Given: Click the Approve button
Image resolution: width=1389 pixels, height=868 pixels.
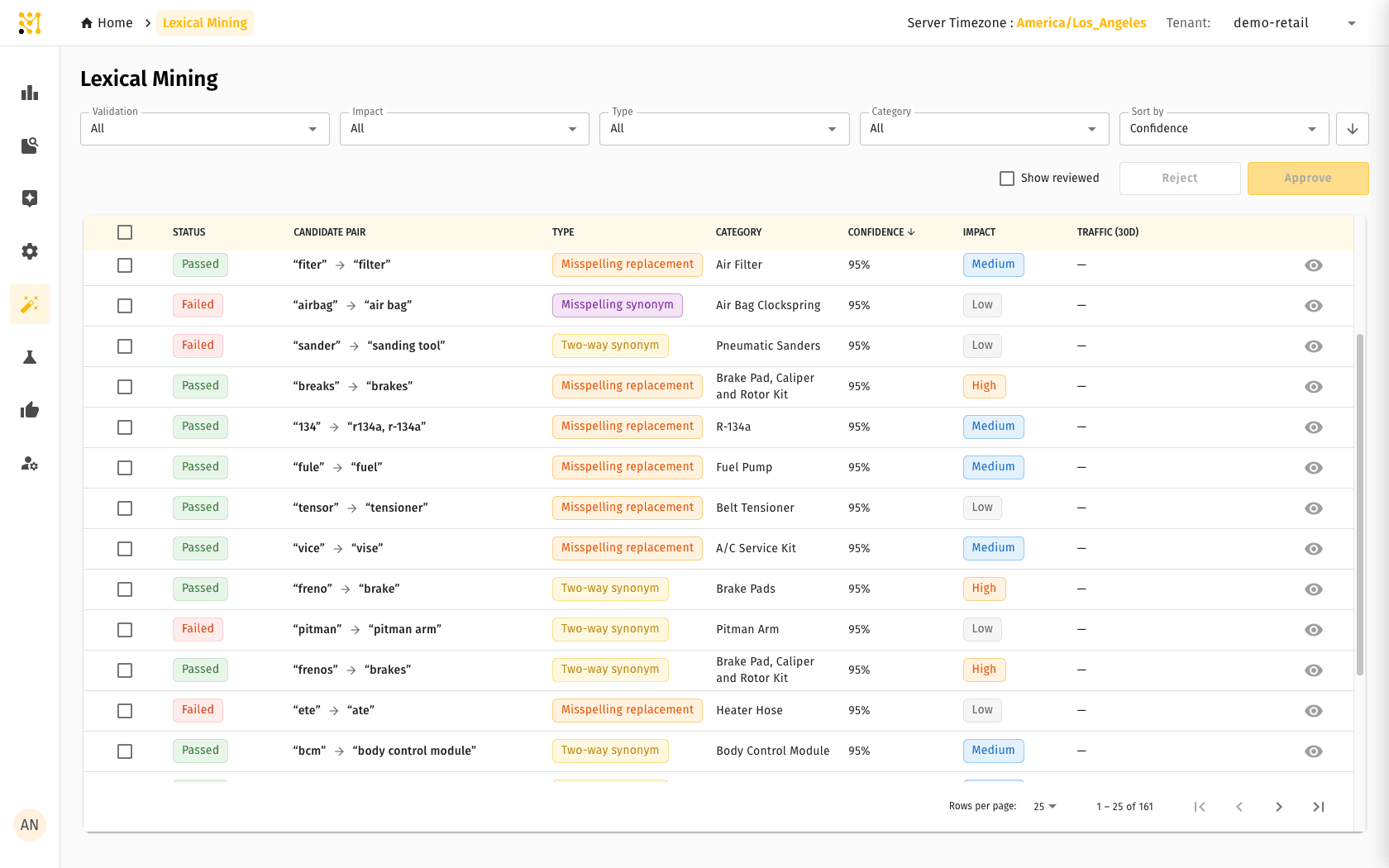Looking at the screenshot, I should click(x=1308, y=179).
